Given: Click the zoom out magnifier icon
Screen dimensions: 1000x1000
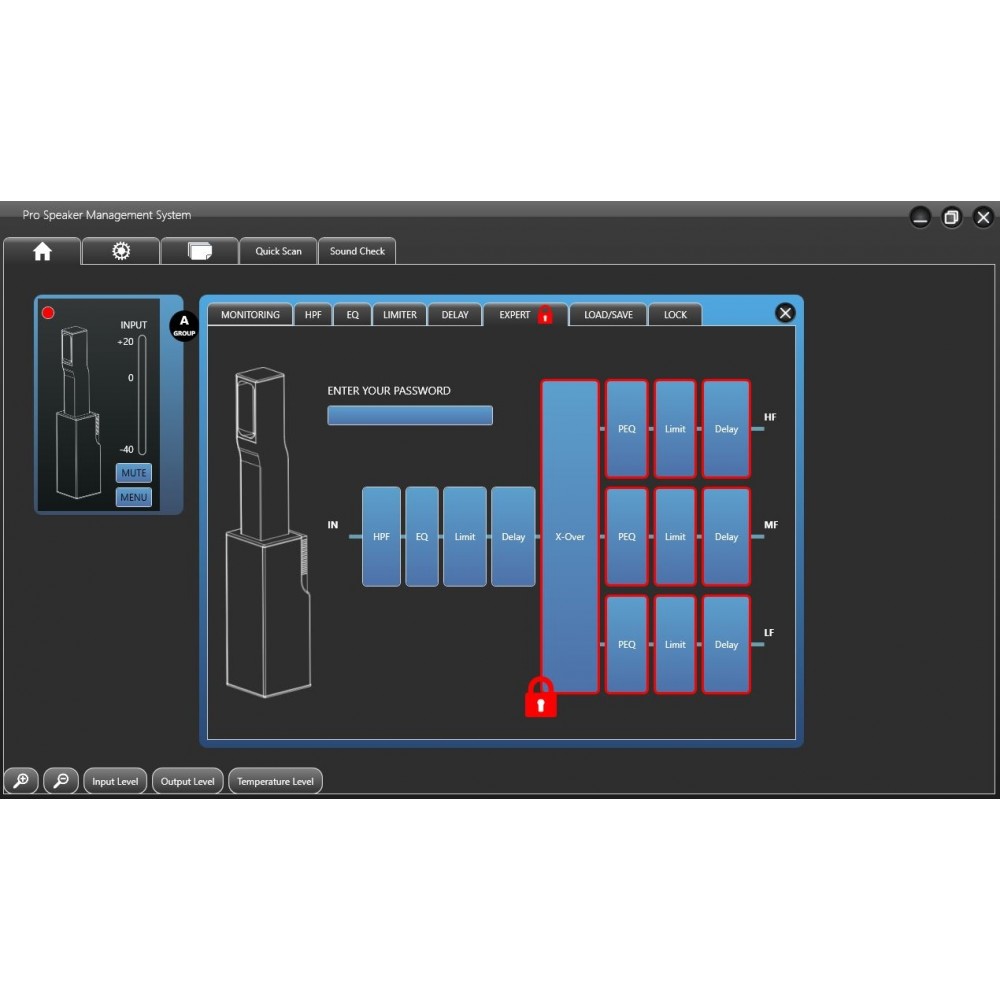Looking at the screenshot, I should point(61,781).
